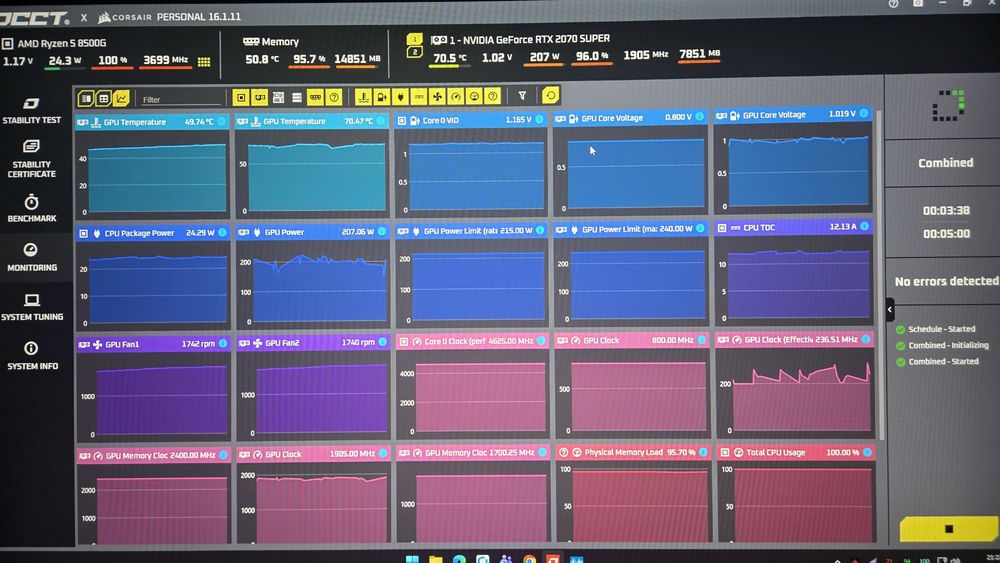Click the Monitoring sidebar icon

(x=31, y=249)
